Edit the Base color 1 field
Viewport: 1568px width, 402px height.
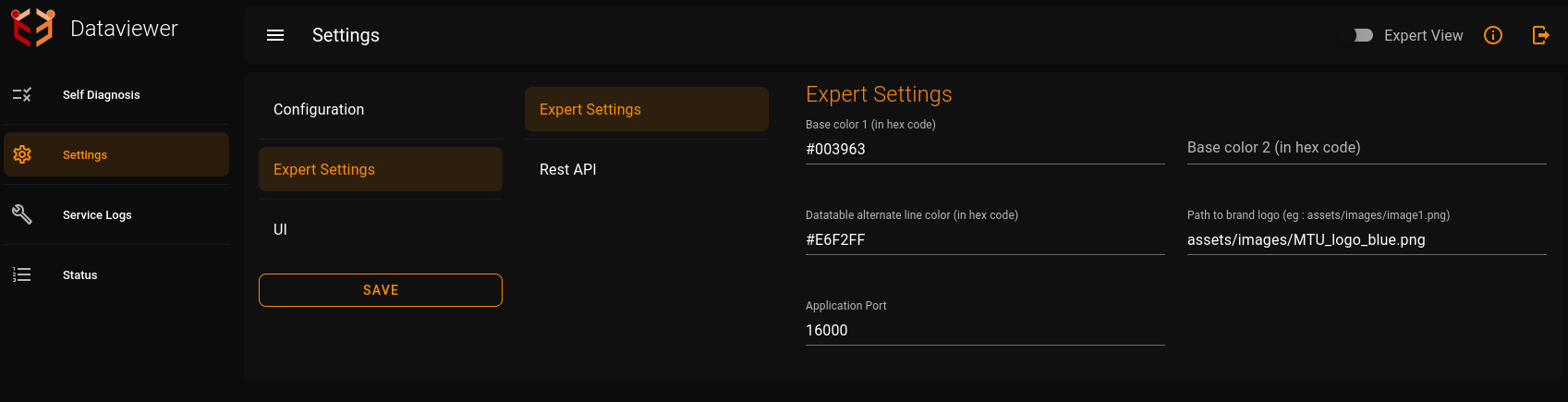pos(985,149)
